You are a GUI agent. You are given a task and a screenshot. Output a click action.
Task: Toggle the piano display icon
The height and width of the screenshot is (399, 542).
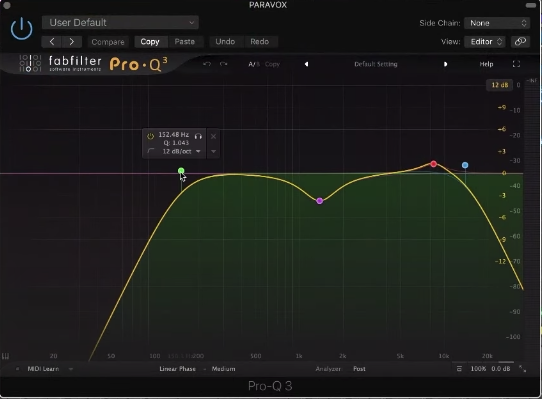6,356
